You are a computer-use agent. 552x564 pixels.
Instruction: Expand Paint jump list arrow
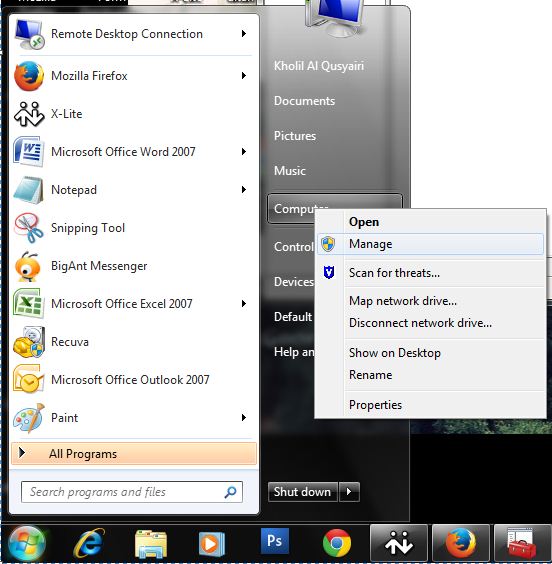point(244,418)
